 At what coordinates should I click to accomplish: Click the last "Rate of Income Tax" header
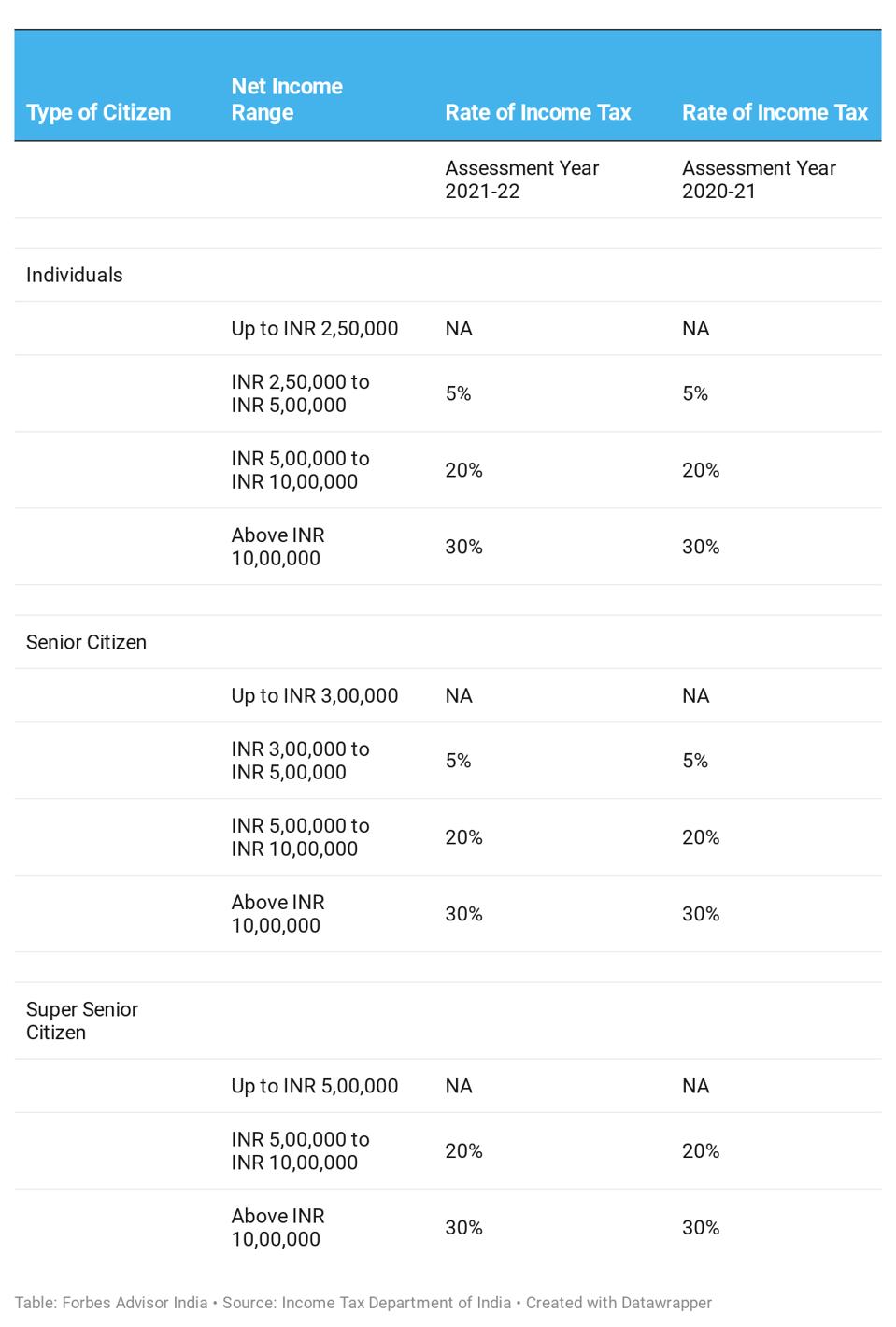(775, 113)
